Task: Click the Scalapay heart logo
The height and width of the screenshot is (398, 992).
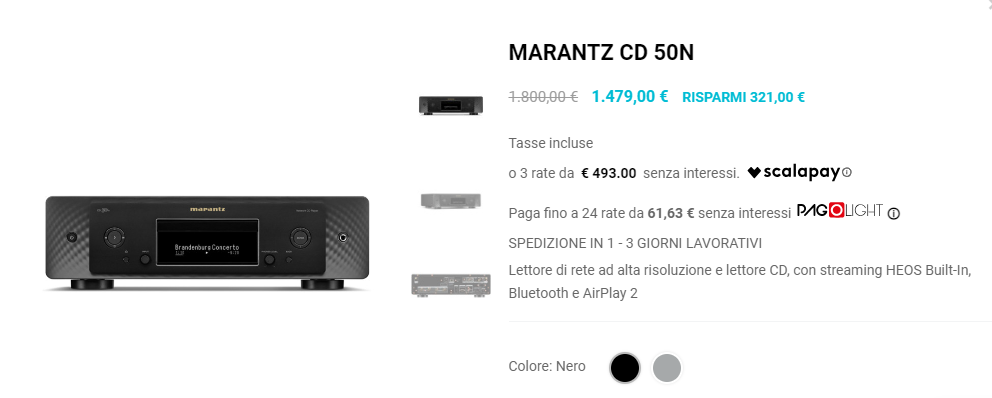Action: (754, 172)
